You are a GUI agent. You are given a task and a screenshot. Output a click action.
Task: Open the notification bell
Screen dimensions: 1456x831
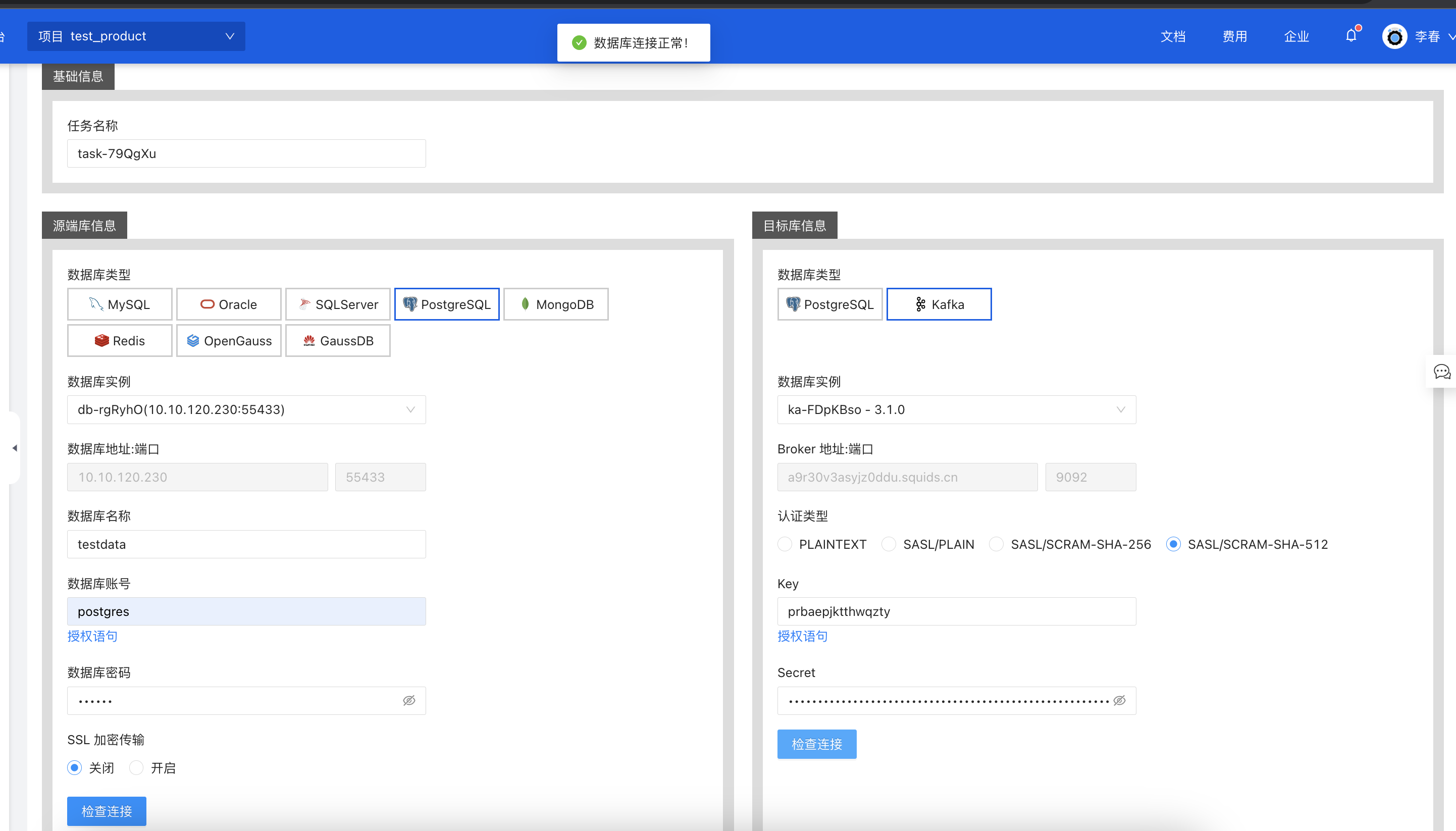(x=1351, y=36)
